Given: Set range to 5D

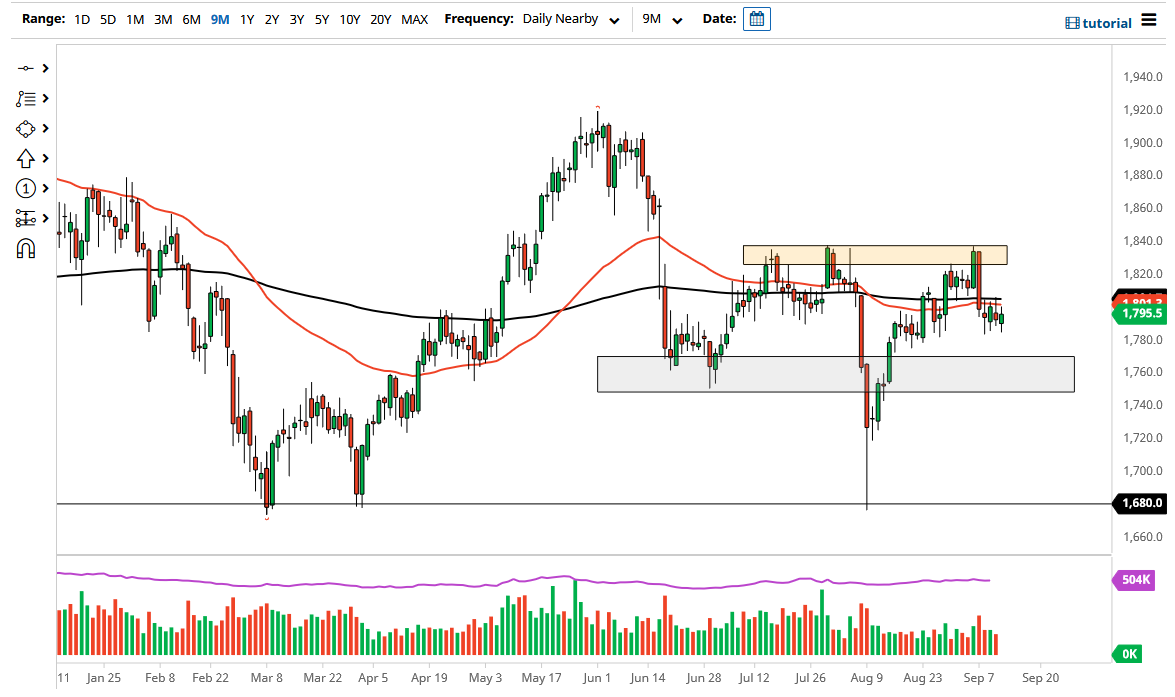Looking at the screenshot, I should [x=108, y=19].
